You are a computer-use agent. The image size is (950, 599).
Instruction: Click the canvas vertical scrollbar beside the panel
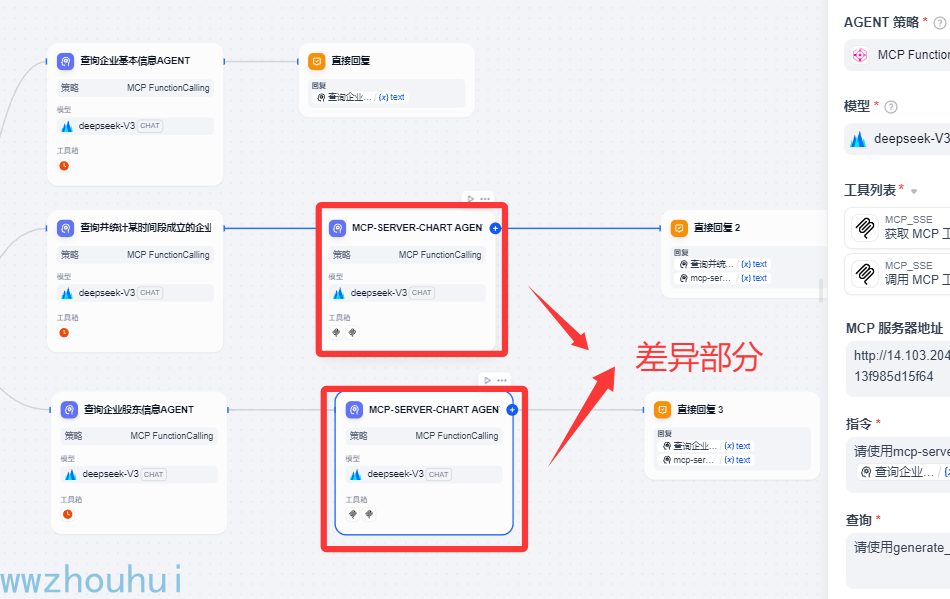(821, 291)
